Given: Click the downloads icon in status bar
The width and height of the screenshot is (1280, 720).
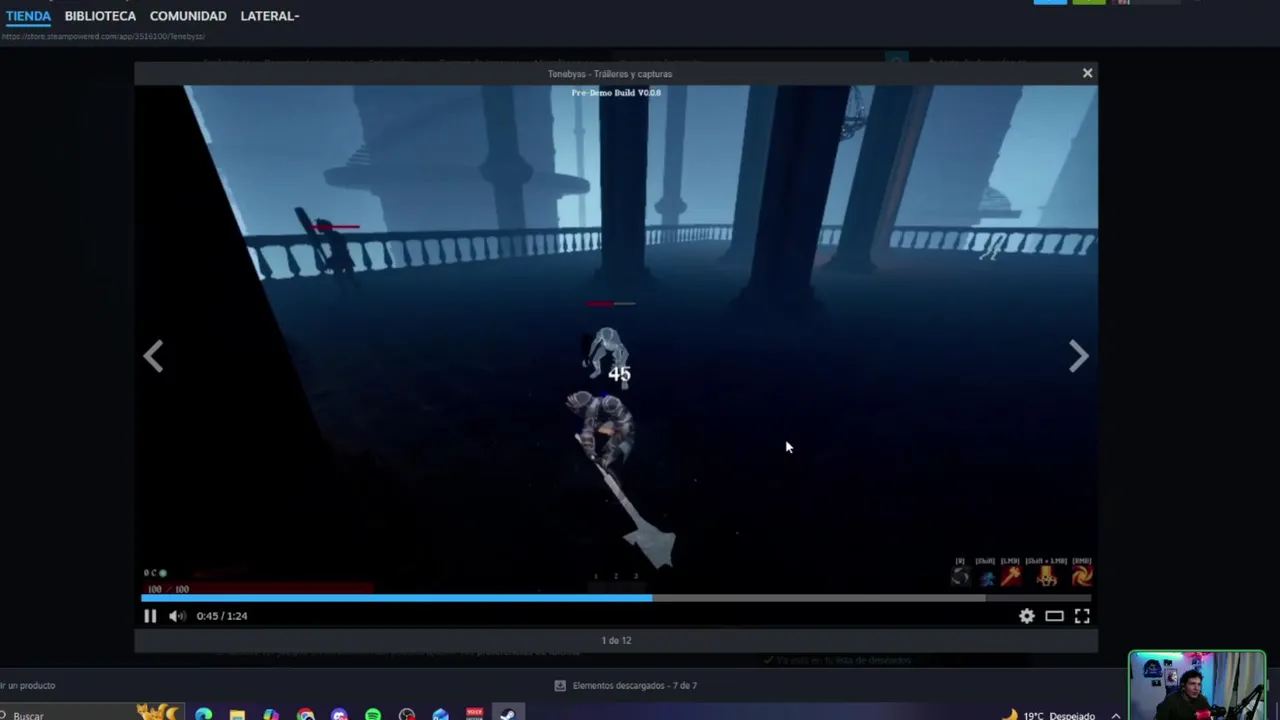Looking at the screenshot, I should (560, 685).
